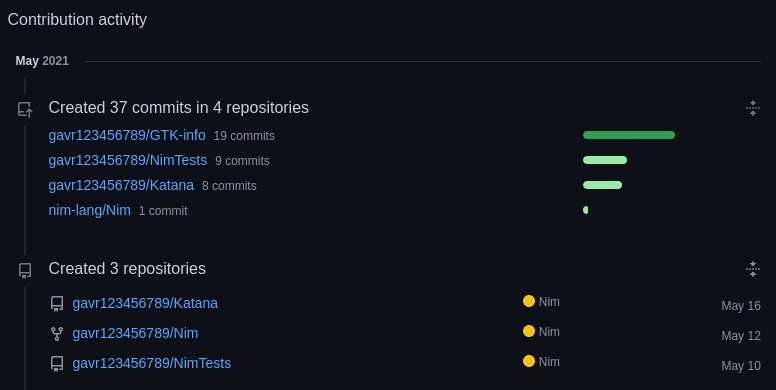Click the repo push icon beside commits heading
Screen dimensions: 776x390
tap(25, 109)
